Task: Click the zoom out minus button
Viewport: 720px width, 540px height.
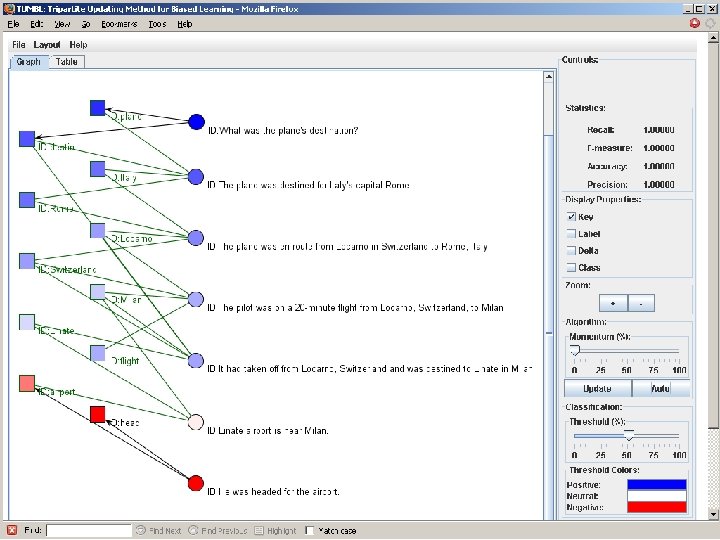Action: 641,303
